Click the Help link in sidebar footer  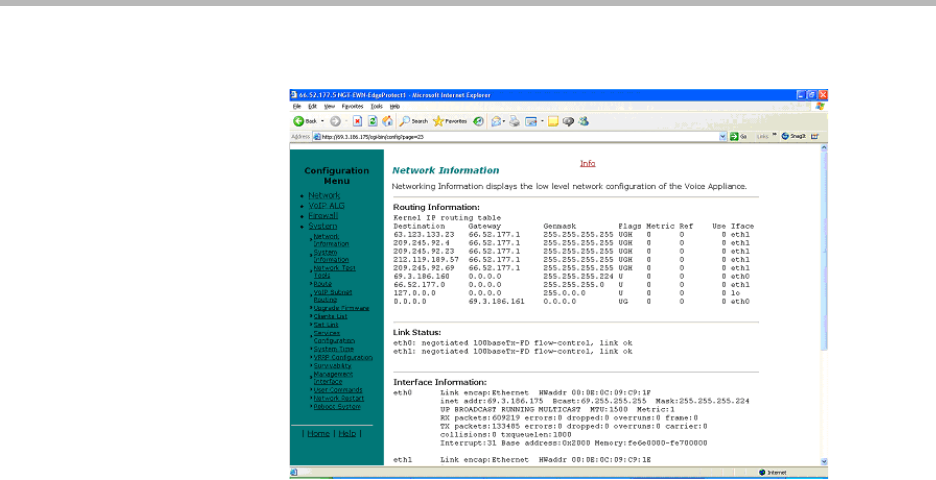point(346,433)
